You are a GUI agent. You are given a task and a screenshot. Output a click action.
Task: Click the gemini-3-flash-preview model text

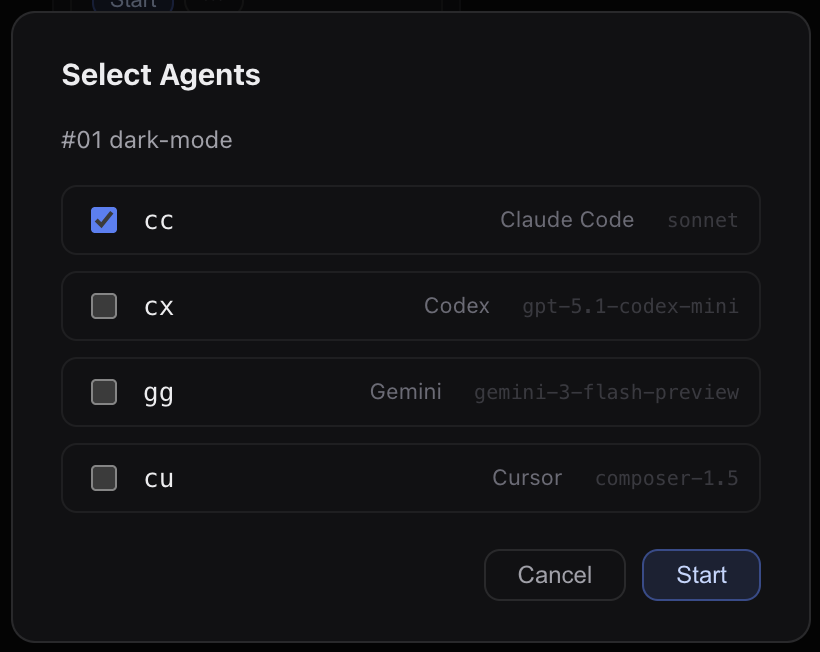[x=606, y=393]
